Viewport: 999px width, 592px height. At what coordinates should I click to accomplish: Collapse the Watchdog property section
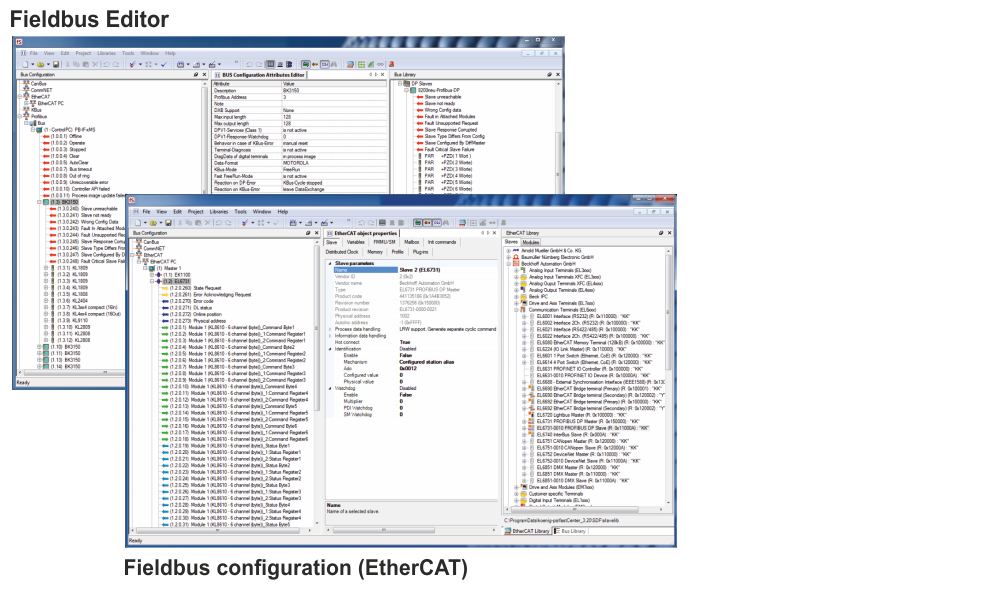pos(329,389)
